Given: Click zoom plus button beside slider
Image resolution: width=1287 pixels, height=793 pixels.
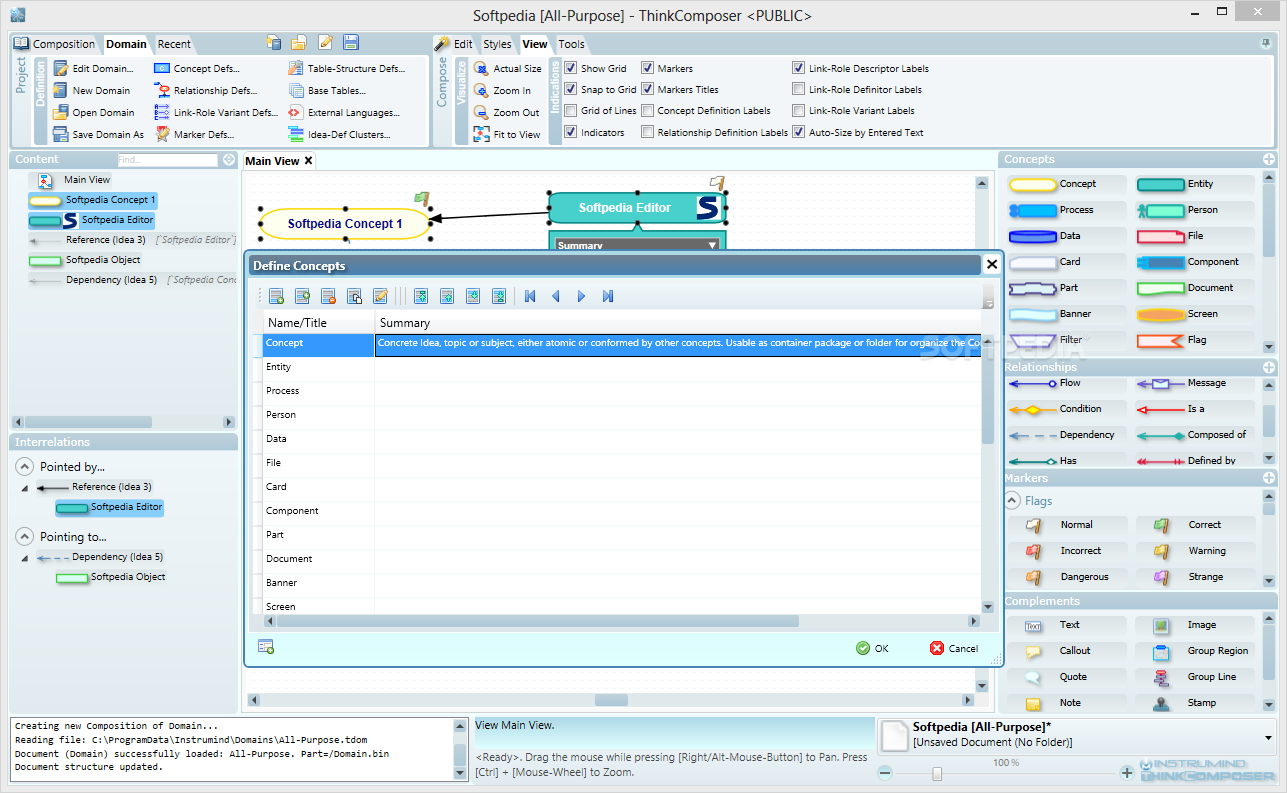Looking at the screenshot, I should pyautogui.click(x=1127, y=773).
